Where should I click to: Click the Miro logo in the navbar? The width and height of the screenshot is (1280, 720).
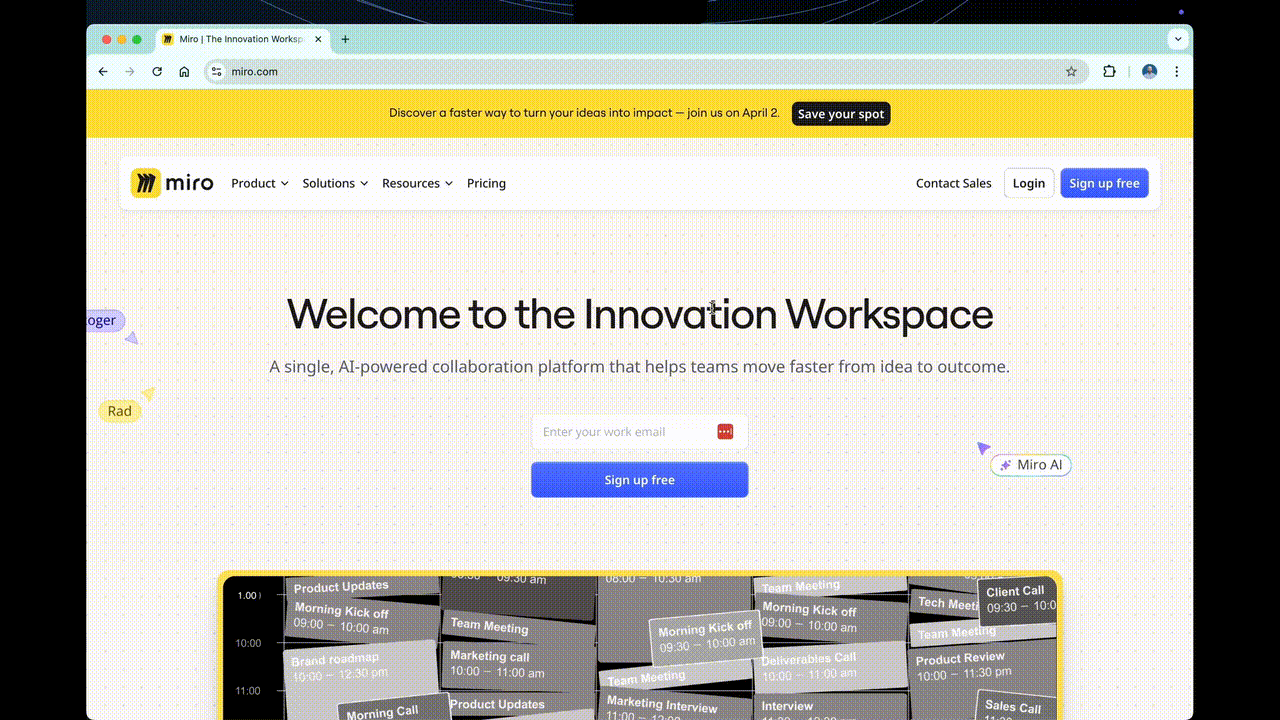click(172, 183)
